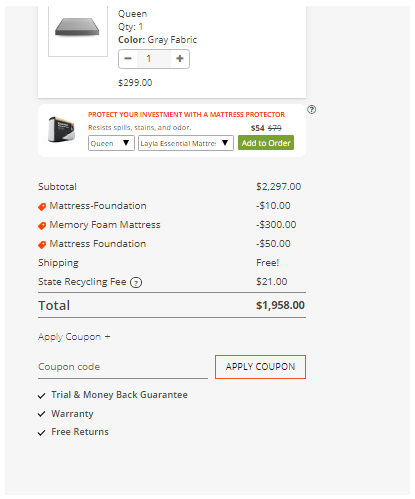
Task: Open the Free Returns link
Action: point(80,432)
